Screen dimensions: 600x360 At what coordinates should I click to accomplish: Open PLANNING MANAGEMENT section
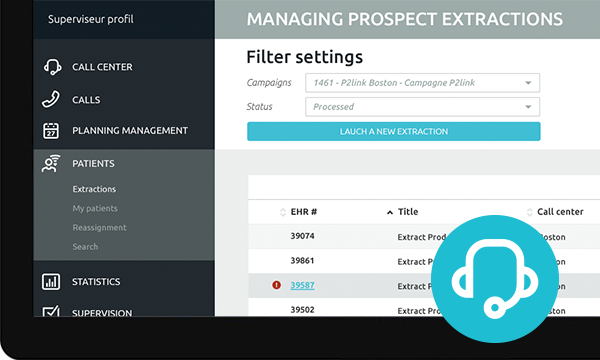coord(130,130)
